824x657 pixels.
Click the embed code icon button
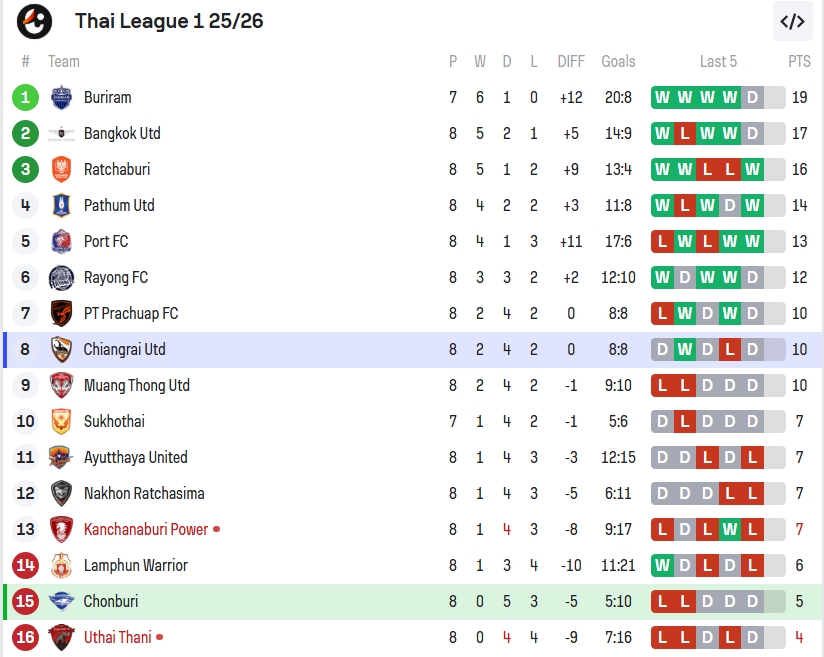[792, 21]
